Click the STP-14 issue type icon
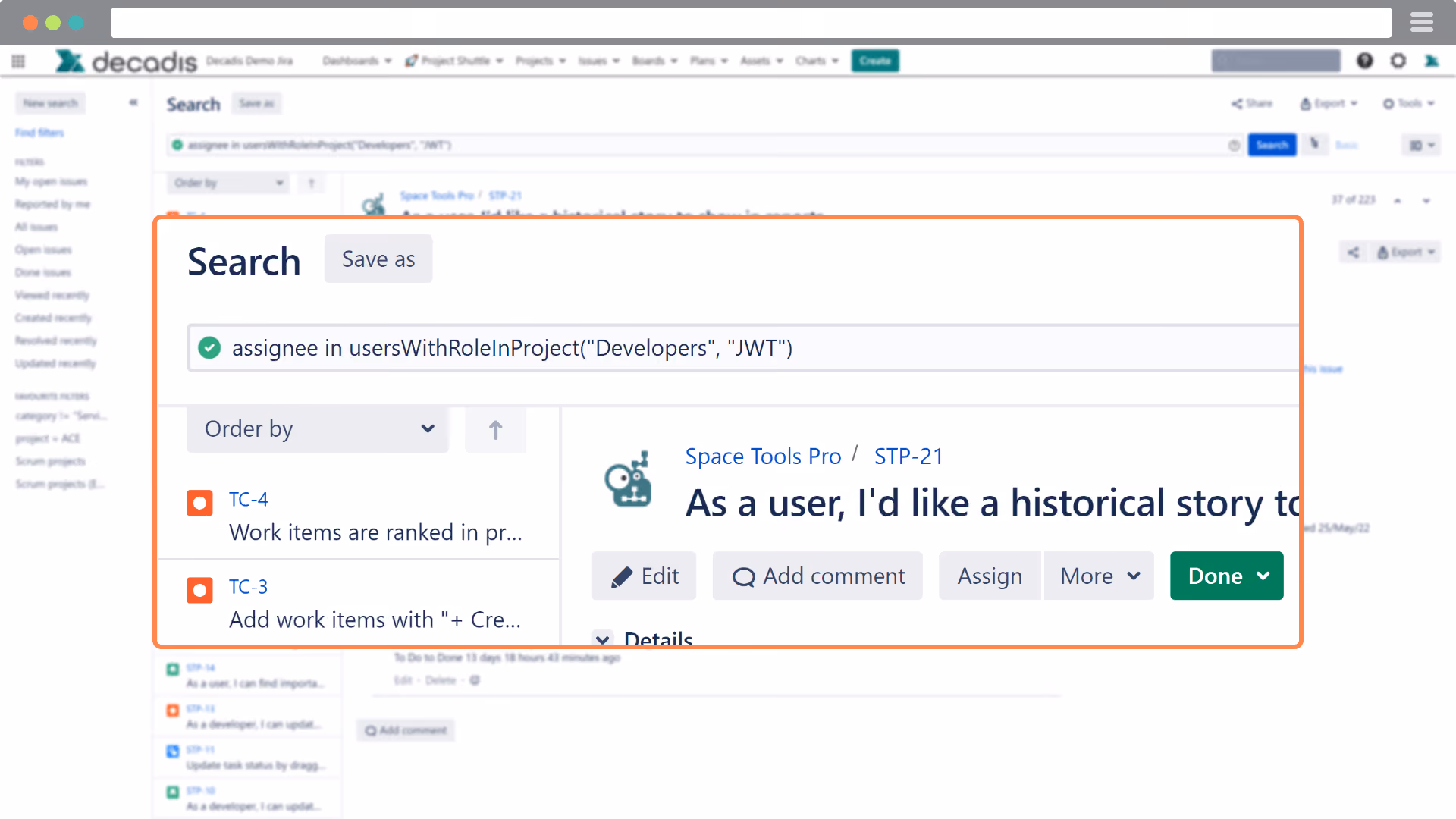The width and height of the screenshot is (1456, 819). pyautogui.click(x=173, y=669)
